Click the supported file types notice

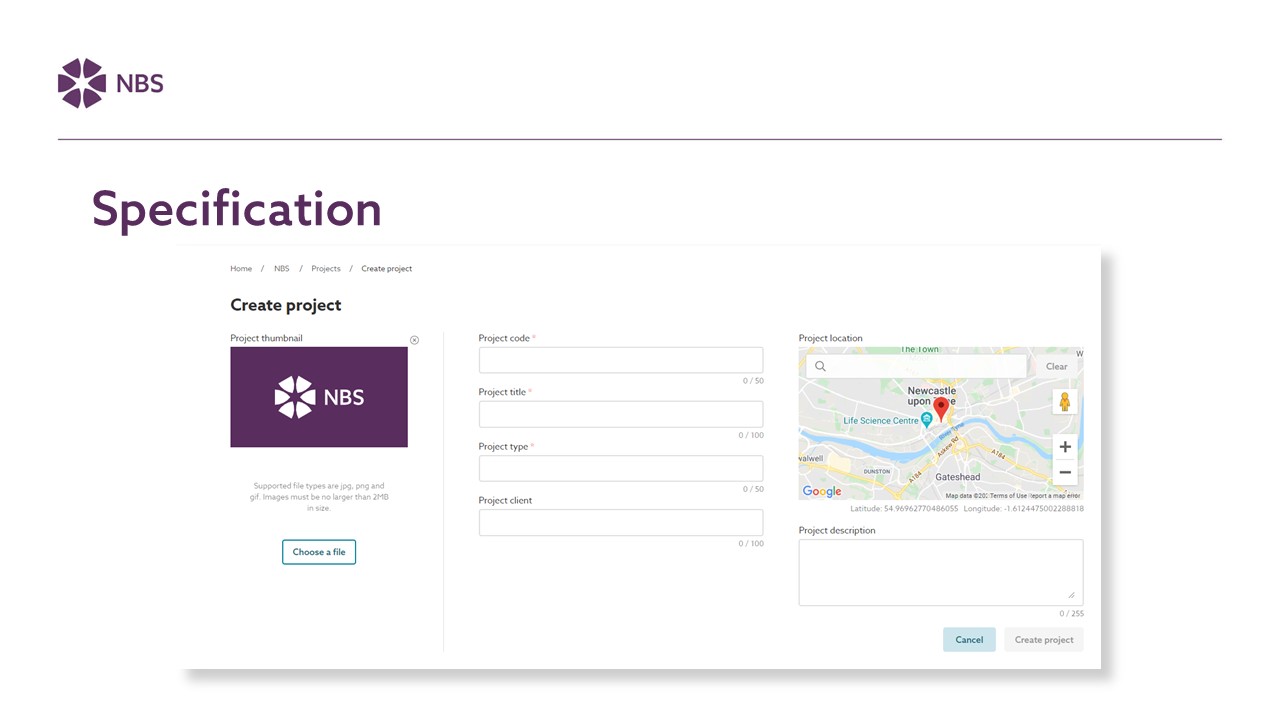point(319,497)
